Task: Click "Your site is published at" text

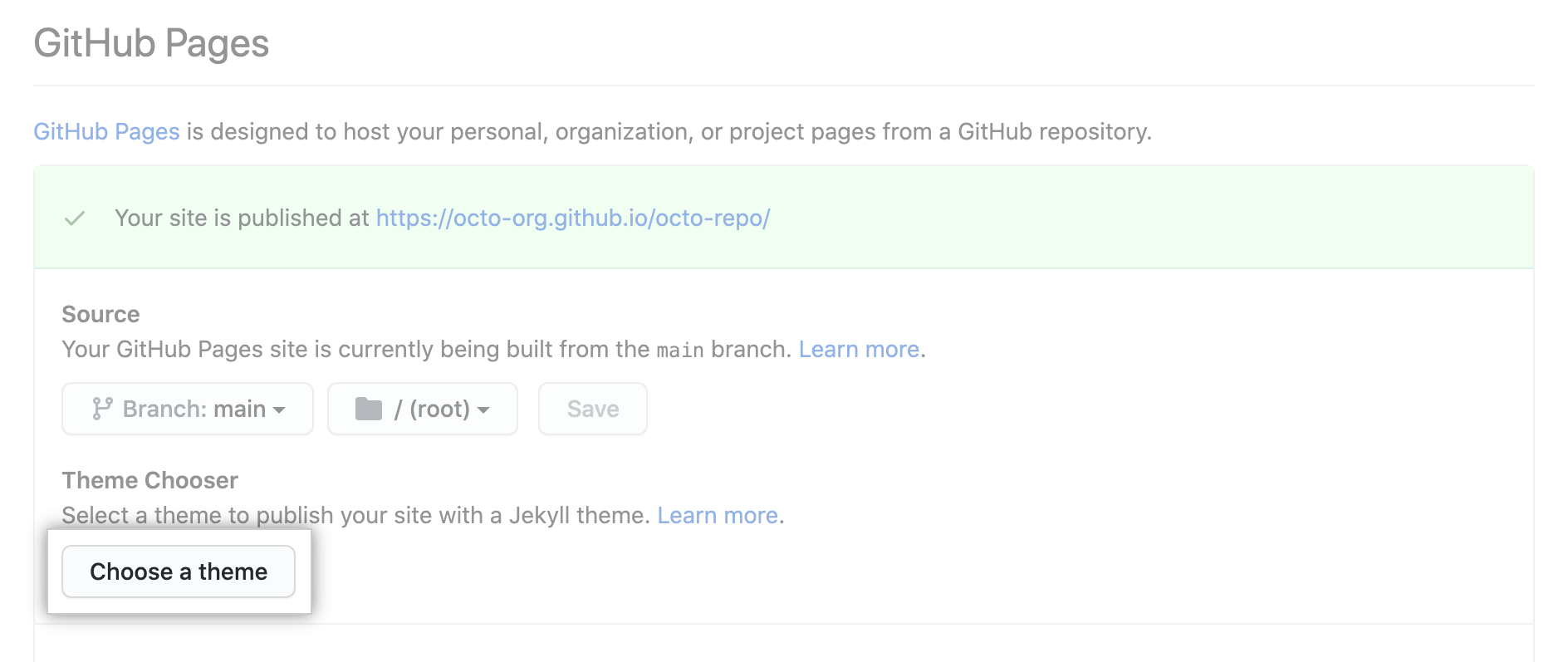Action: tap(241, 218)
